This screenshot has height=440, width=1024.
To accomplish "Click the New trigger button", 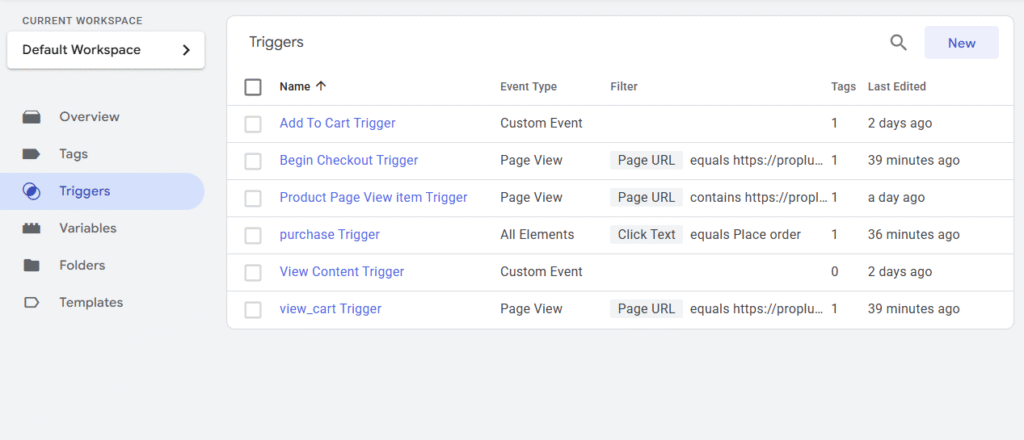I will [961, 43].
